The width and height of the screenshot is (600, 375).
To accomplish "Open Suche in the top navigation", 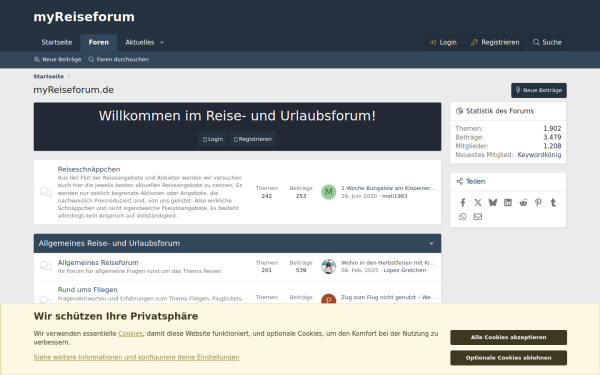I will (547, 42).
